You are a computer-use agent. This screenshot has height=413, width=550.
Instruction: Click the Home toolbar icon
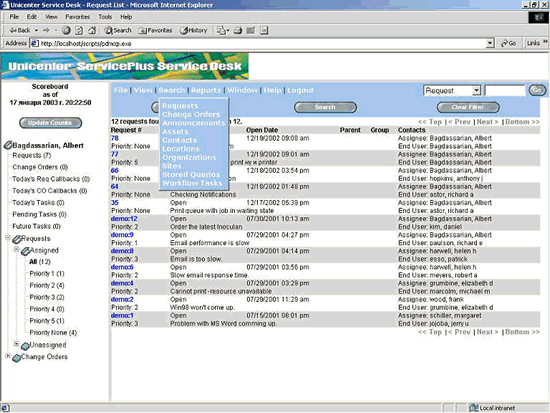coord(92,31)
